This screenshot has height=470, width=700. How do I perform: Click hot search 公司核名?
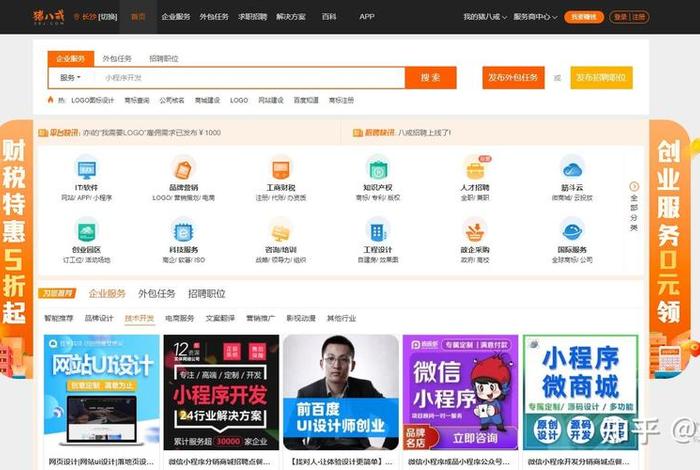point(172,100)
